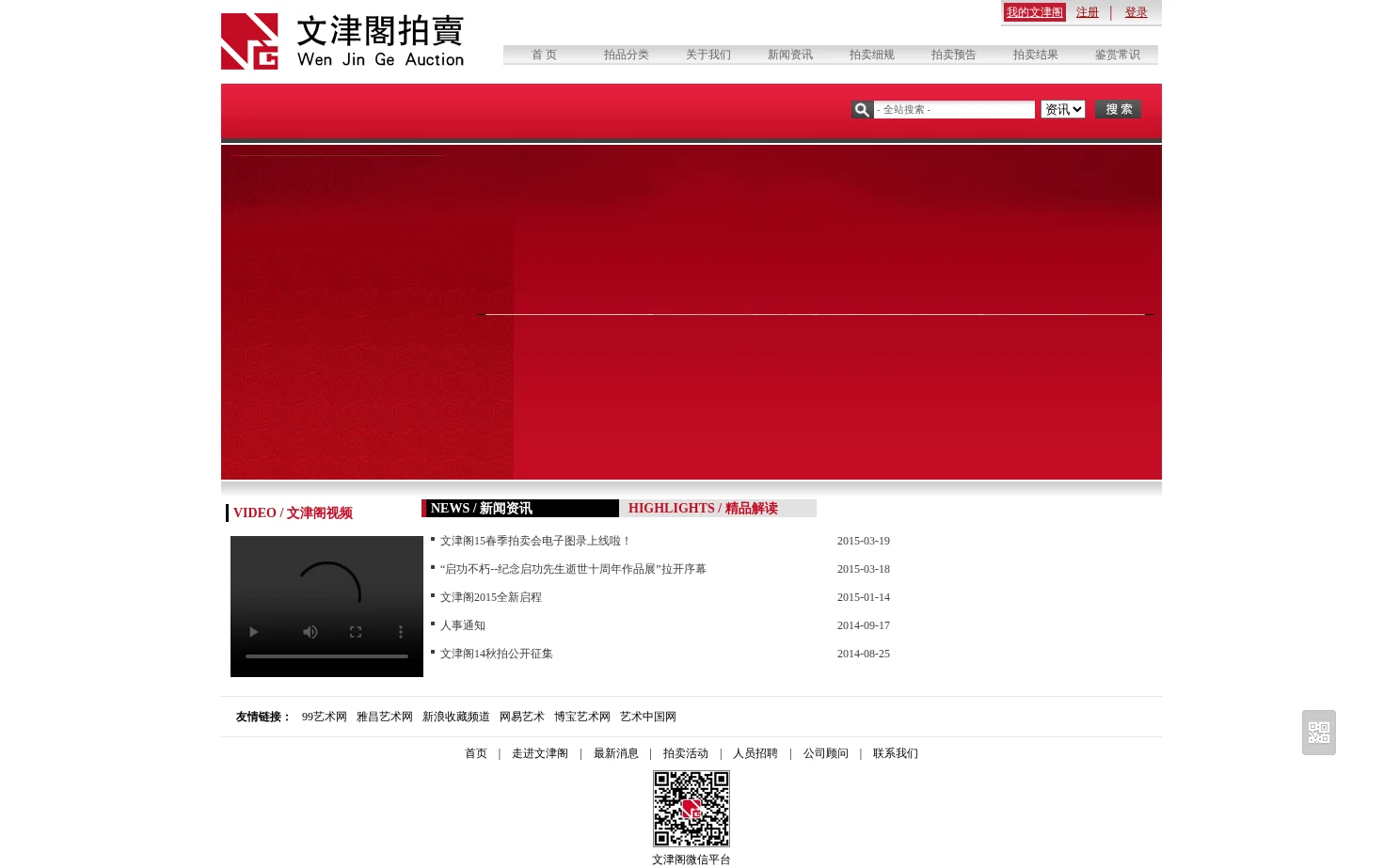Switch to HIGHLIGHTS / 精品解读 tab
The image size is (1383, 868).
[x=718, y=509]
